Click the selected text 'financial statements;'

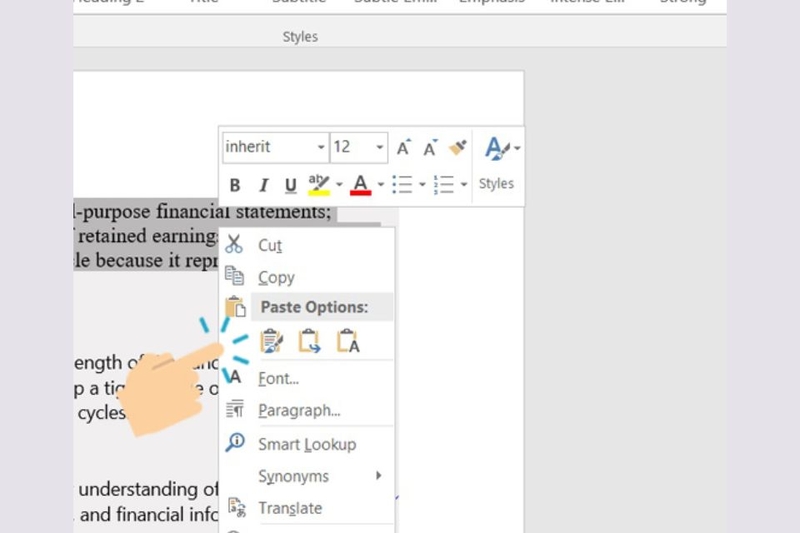[x=243, y=212]
